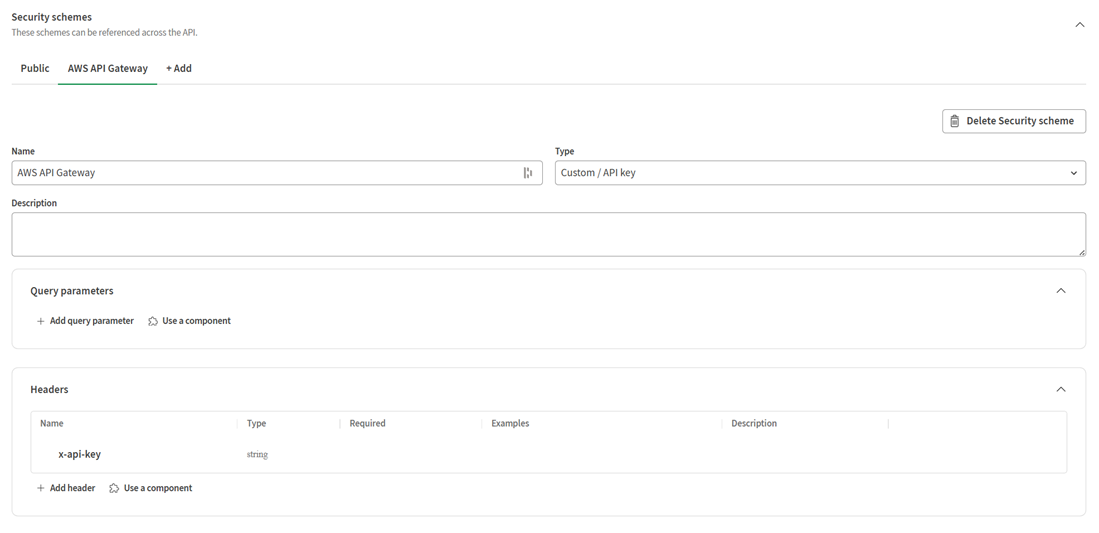Collapse the Security schemes section

point(1079,25)
